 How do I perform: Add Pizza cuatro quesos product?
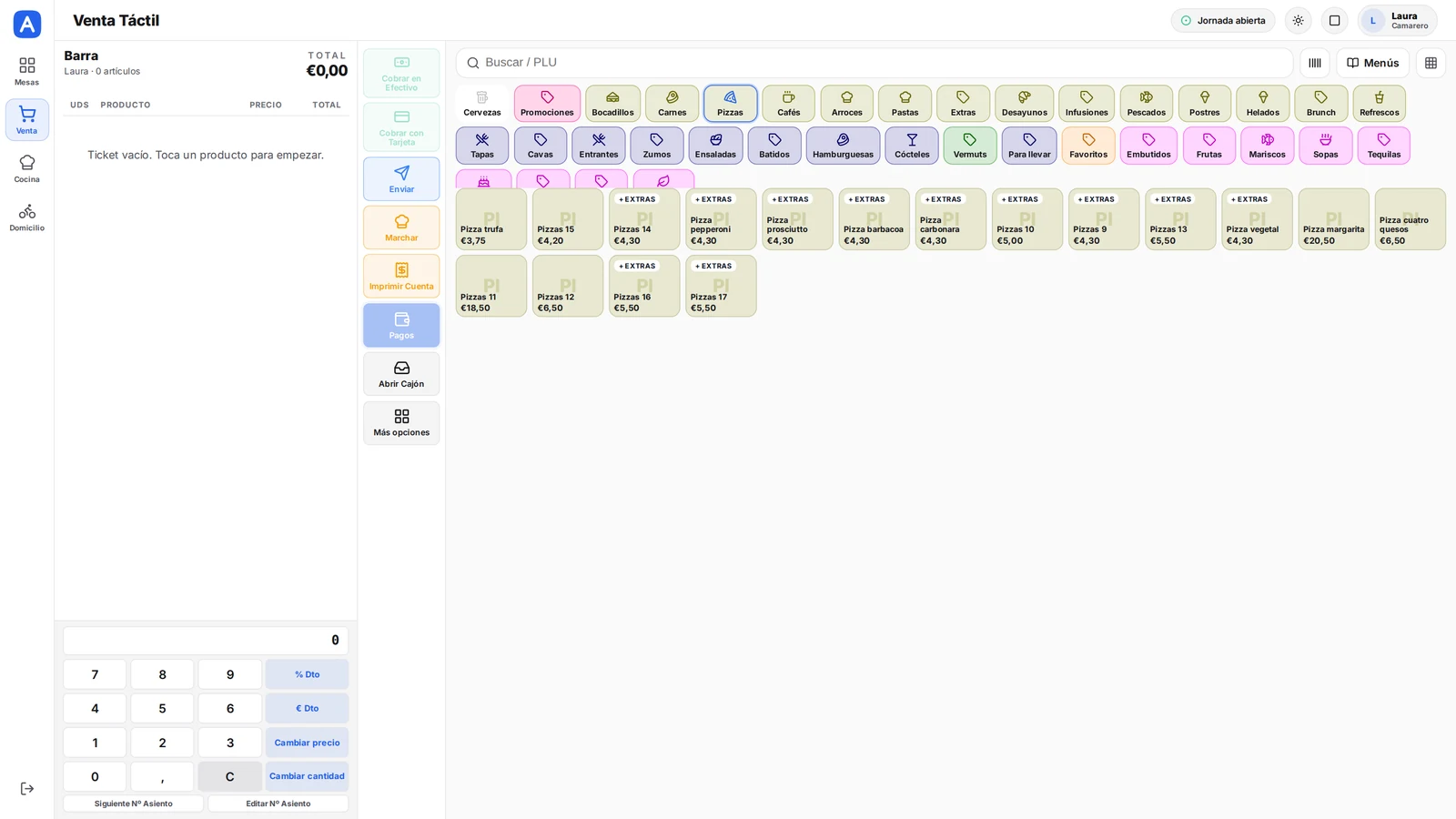(1410, 219)
